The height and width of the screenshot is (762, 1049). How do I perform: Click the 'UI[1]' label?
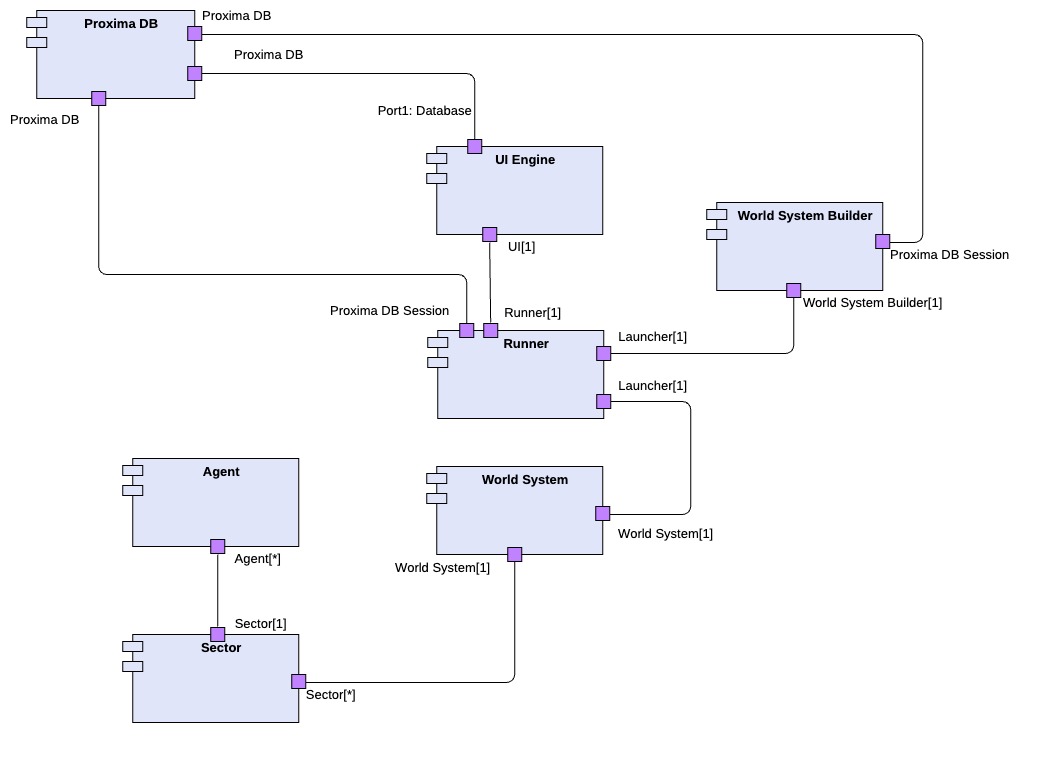click(x=521, y=247)
